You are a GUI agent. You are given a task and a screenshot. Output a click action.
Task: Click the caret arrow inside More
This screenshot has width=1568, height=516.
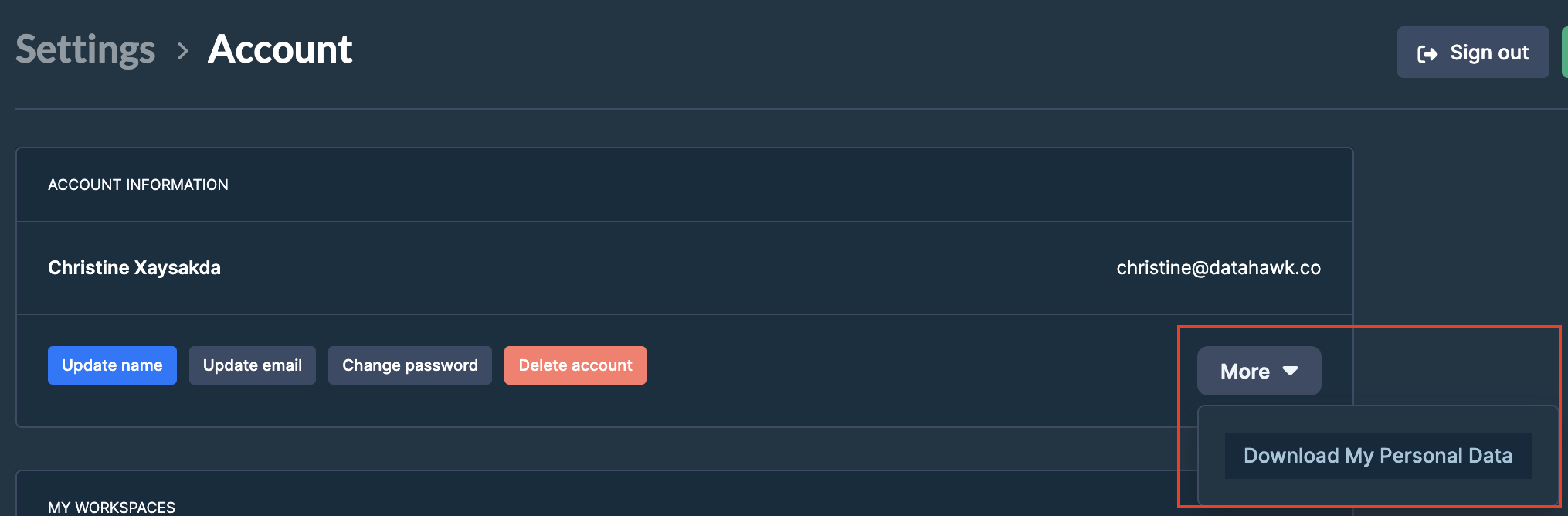pos(1290,372)
